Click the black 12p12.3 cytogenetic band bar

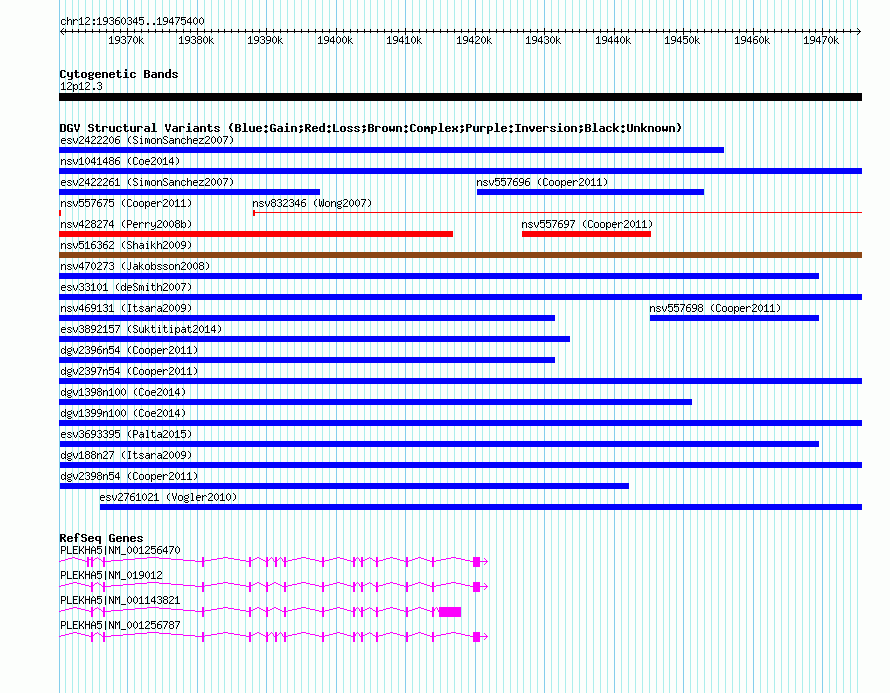pos(460,97)
